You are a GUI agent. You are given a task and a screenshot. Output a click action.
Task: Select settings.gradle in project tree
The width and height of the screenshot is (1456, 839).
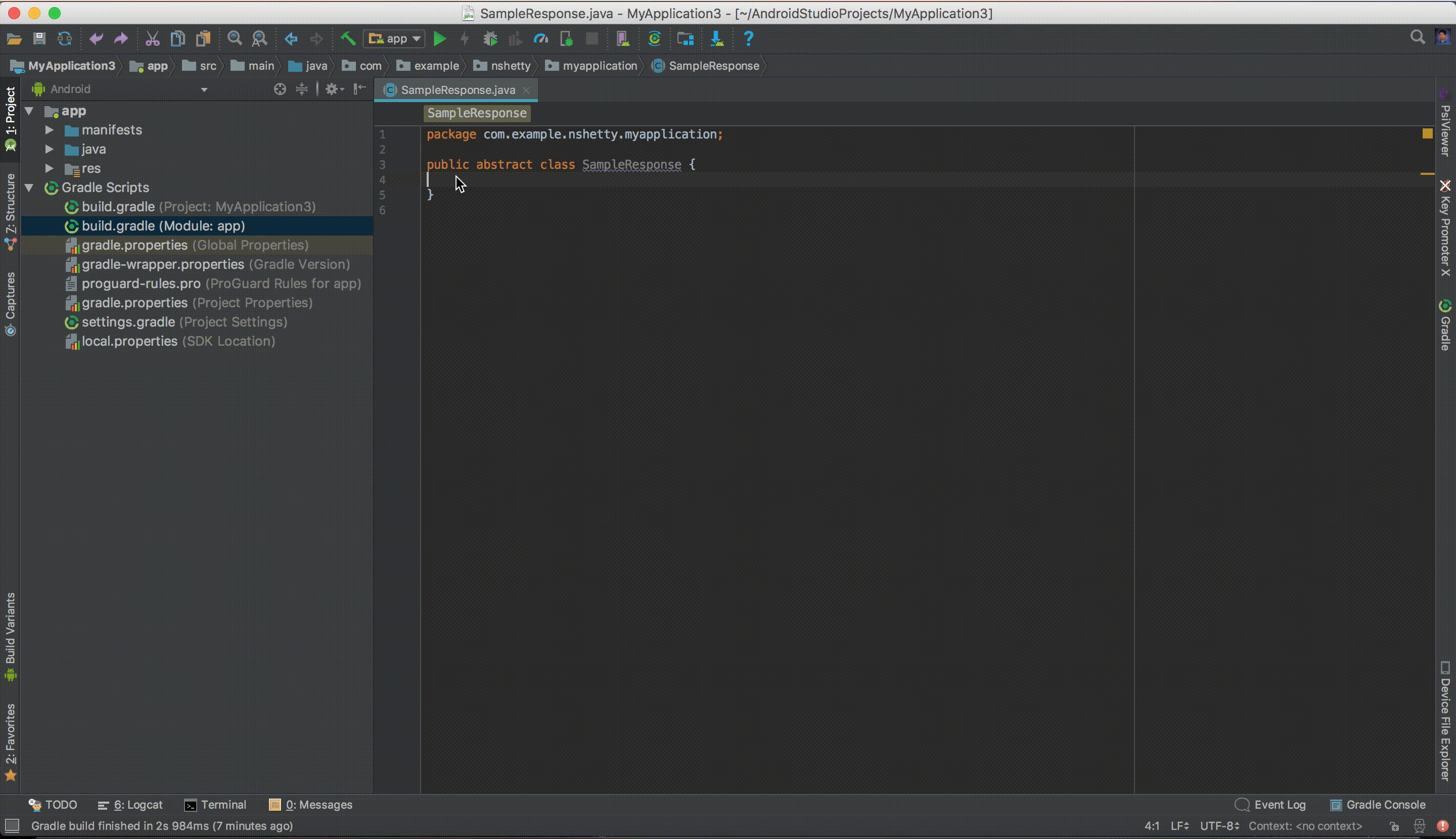tap(128, 322)
